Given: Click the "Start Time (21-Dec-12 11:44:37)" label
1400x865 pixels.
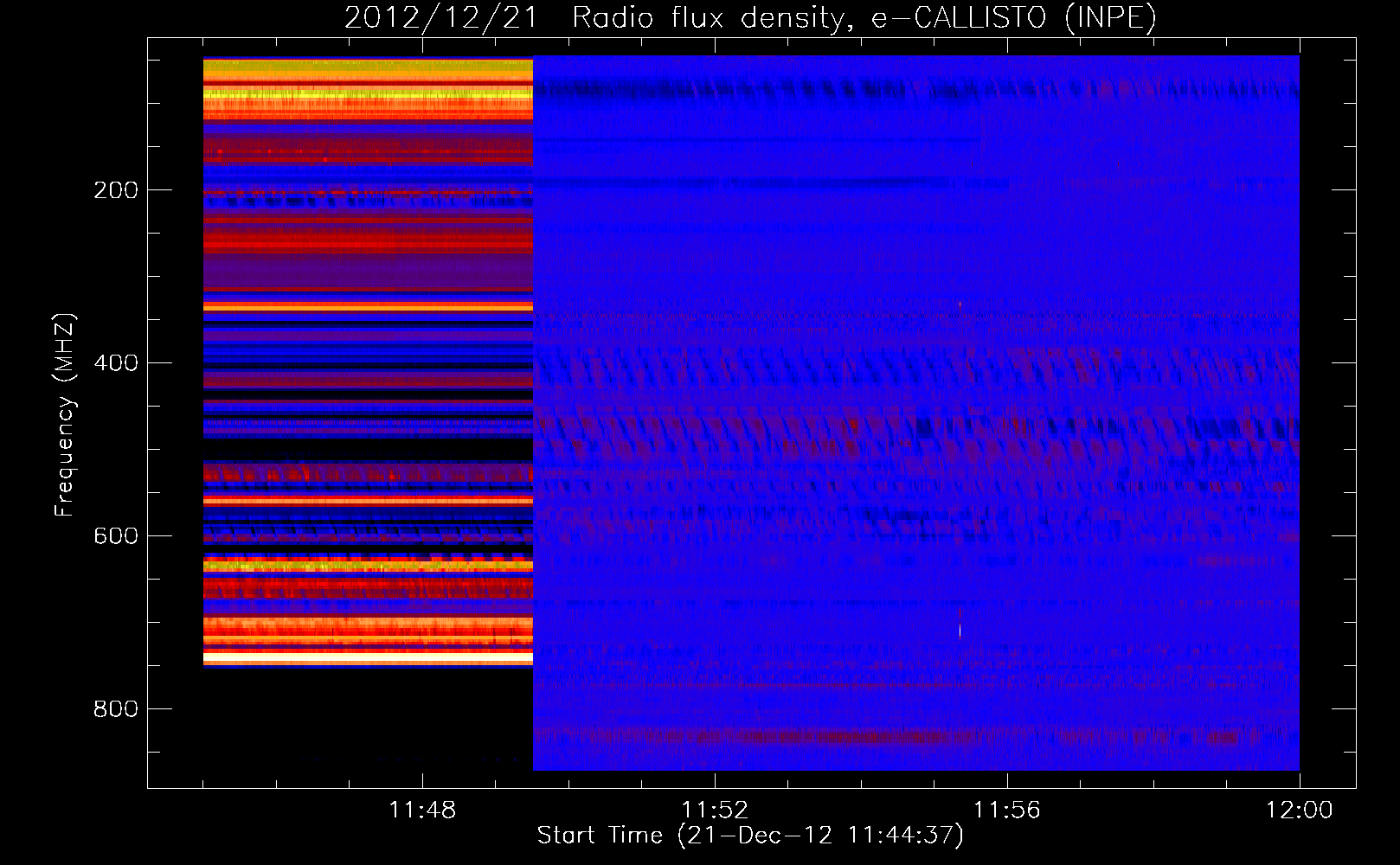Looking at the screenshot, I should point(750,836).
